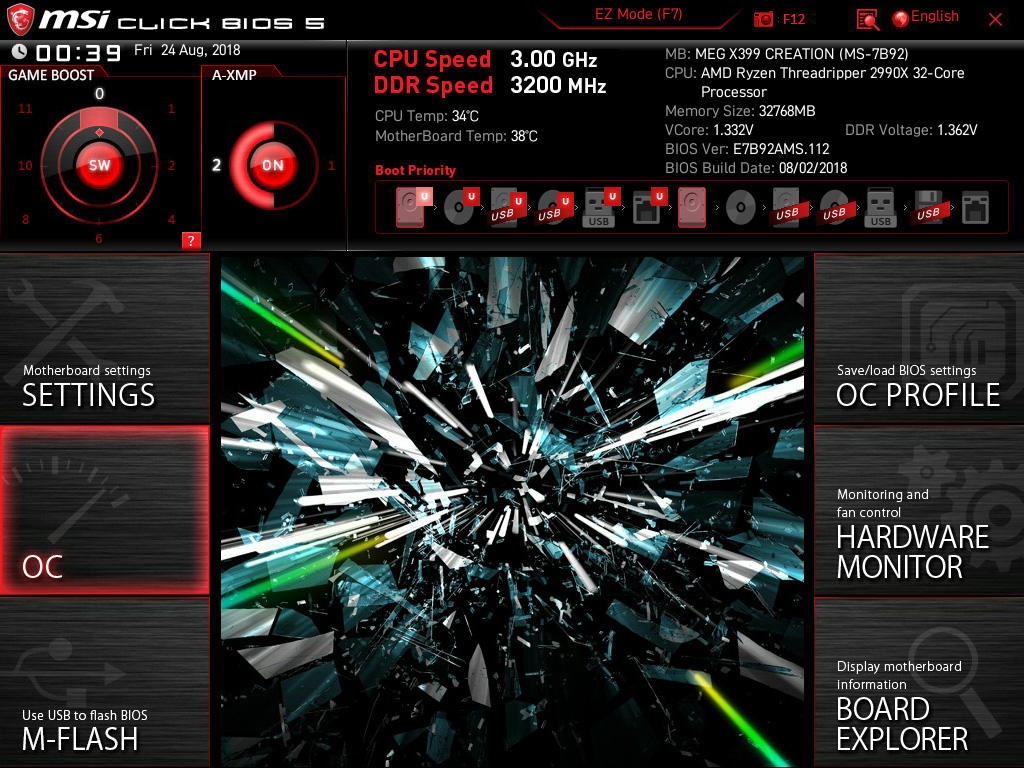Click the CPU Speed 3.00 GHz readout

pos(485,59)
